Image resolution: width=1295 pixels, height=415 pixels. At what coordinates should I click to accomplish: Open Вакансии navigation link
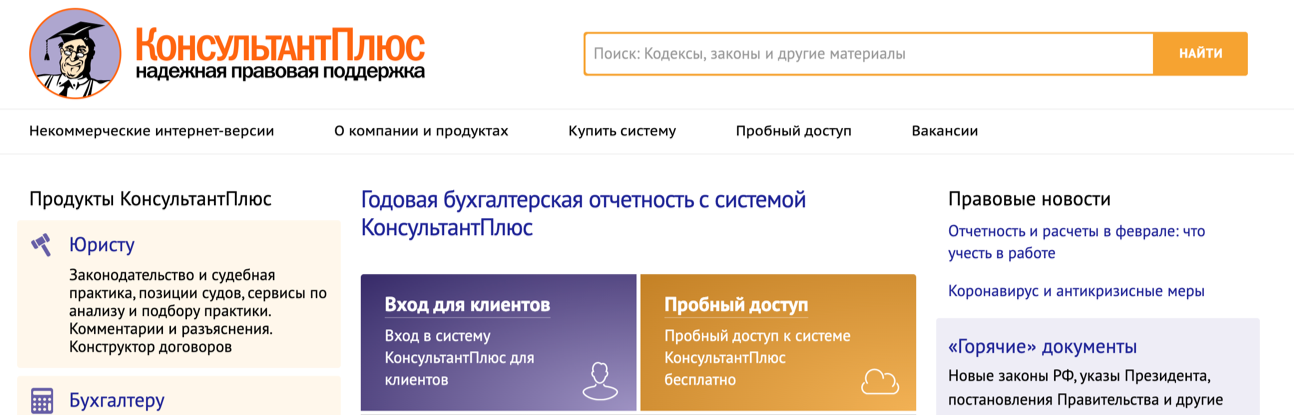[x=944, y=131]
